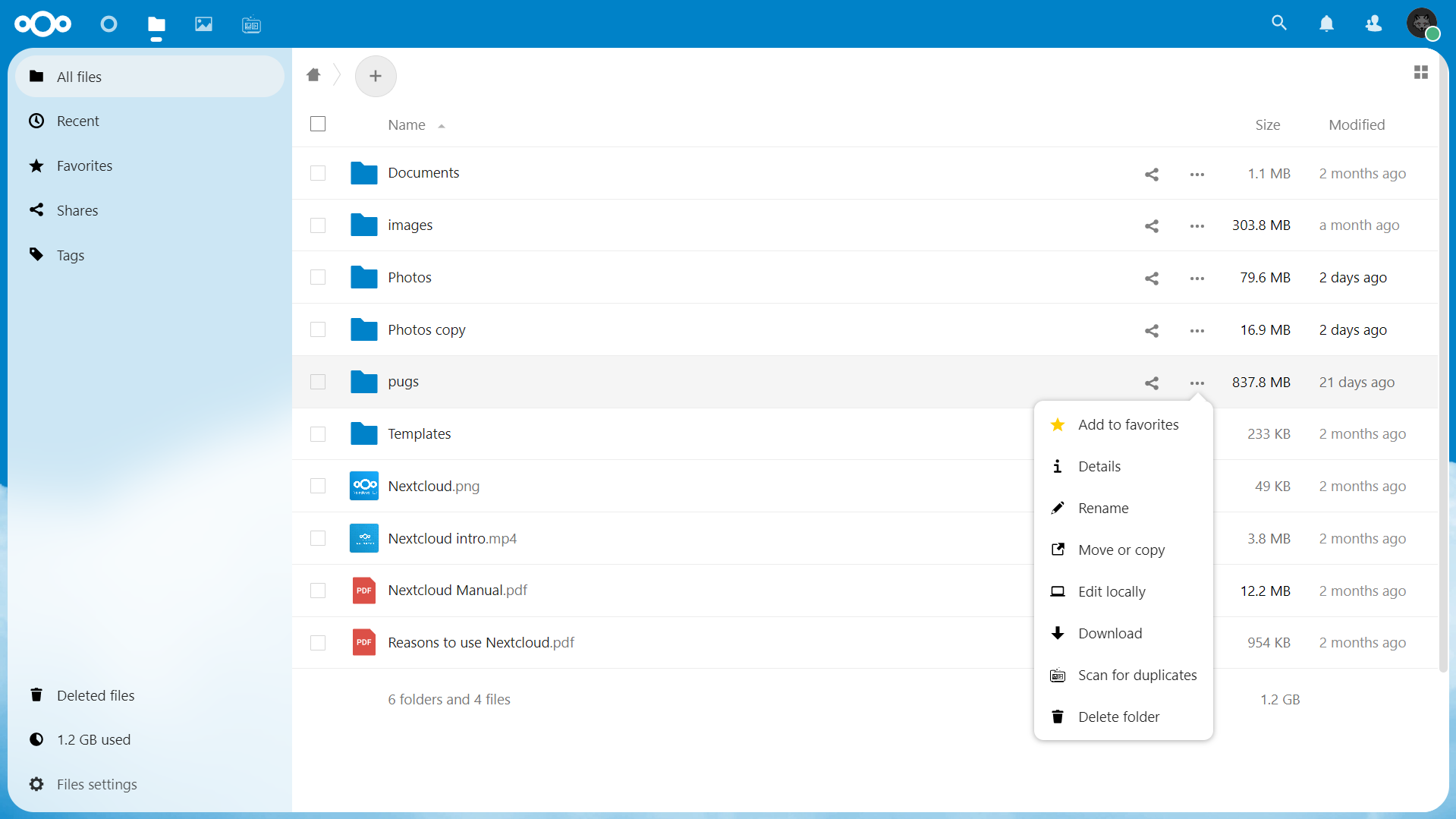Choose Edit locally menu entry

click(x=1123, y=591)
